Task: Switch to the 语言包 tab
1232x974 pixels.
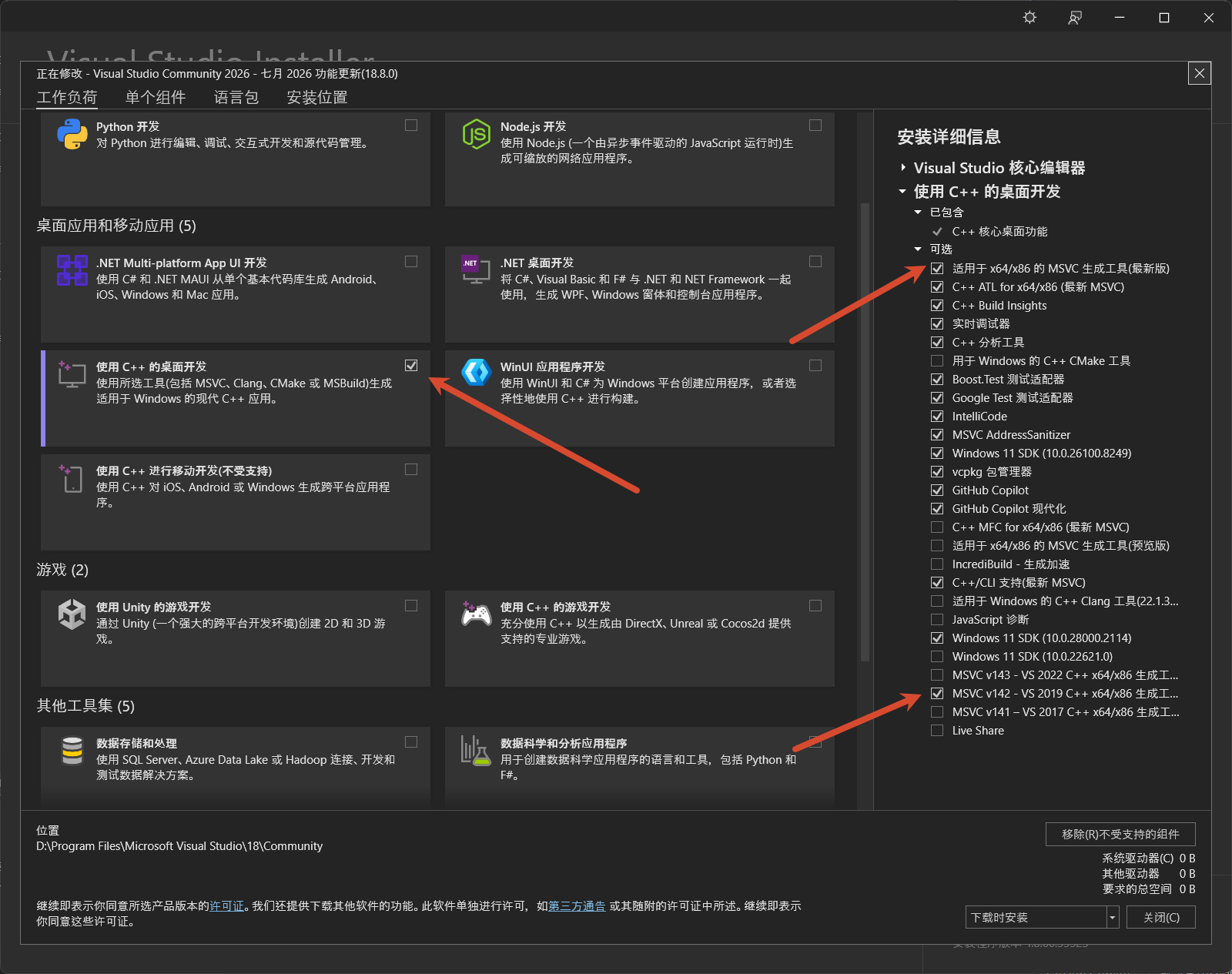Action: 236,97
